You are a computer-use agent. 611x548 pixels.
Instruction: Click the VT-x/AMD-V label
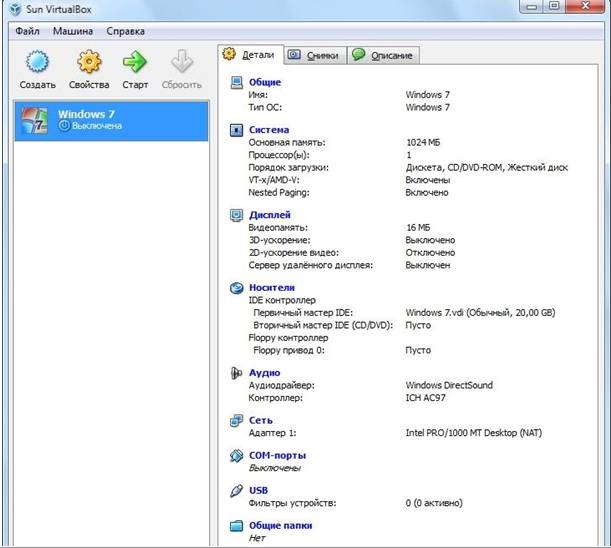[x=274, y=180]
